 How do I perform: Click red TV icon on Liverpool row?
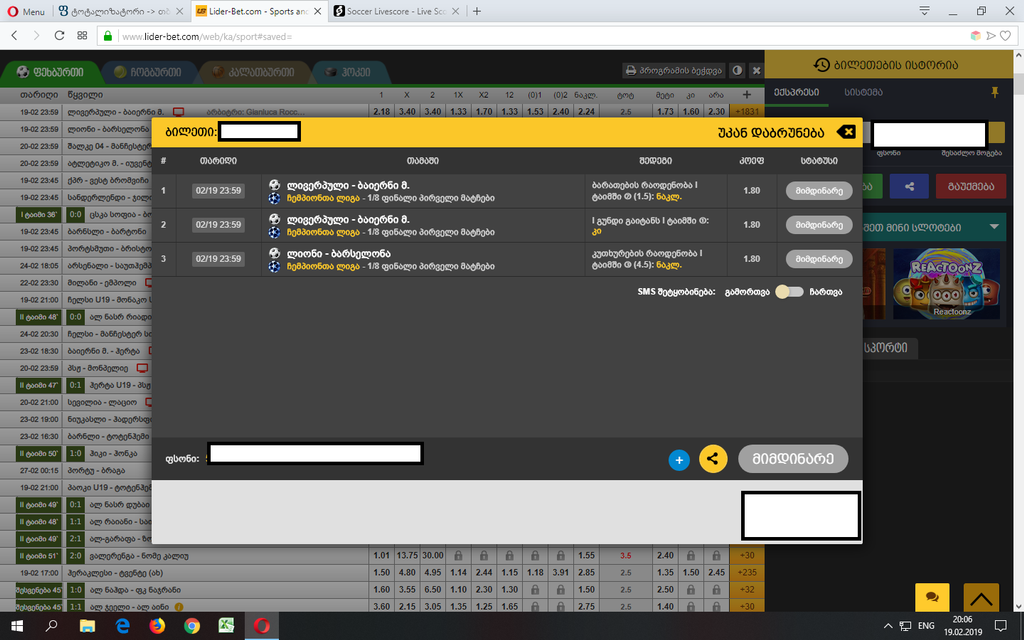coord(178,112)
